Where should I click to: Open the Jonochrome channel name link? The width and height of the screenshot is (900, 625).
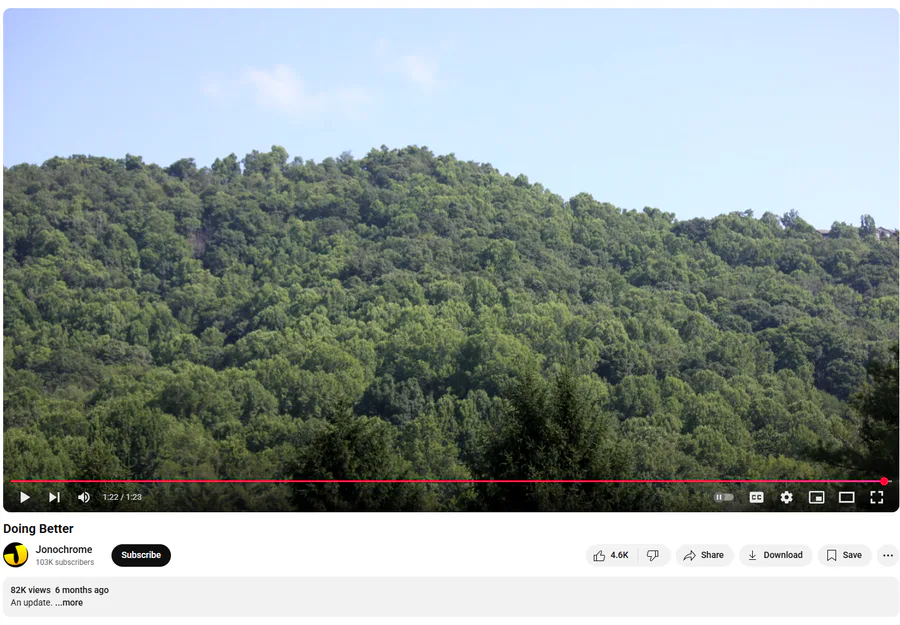pyautogui.click(x=64, y=549)
